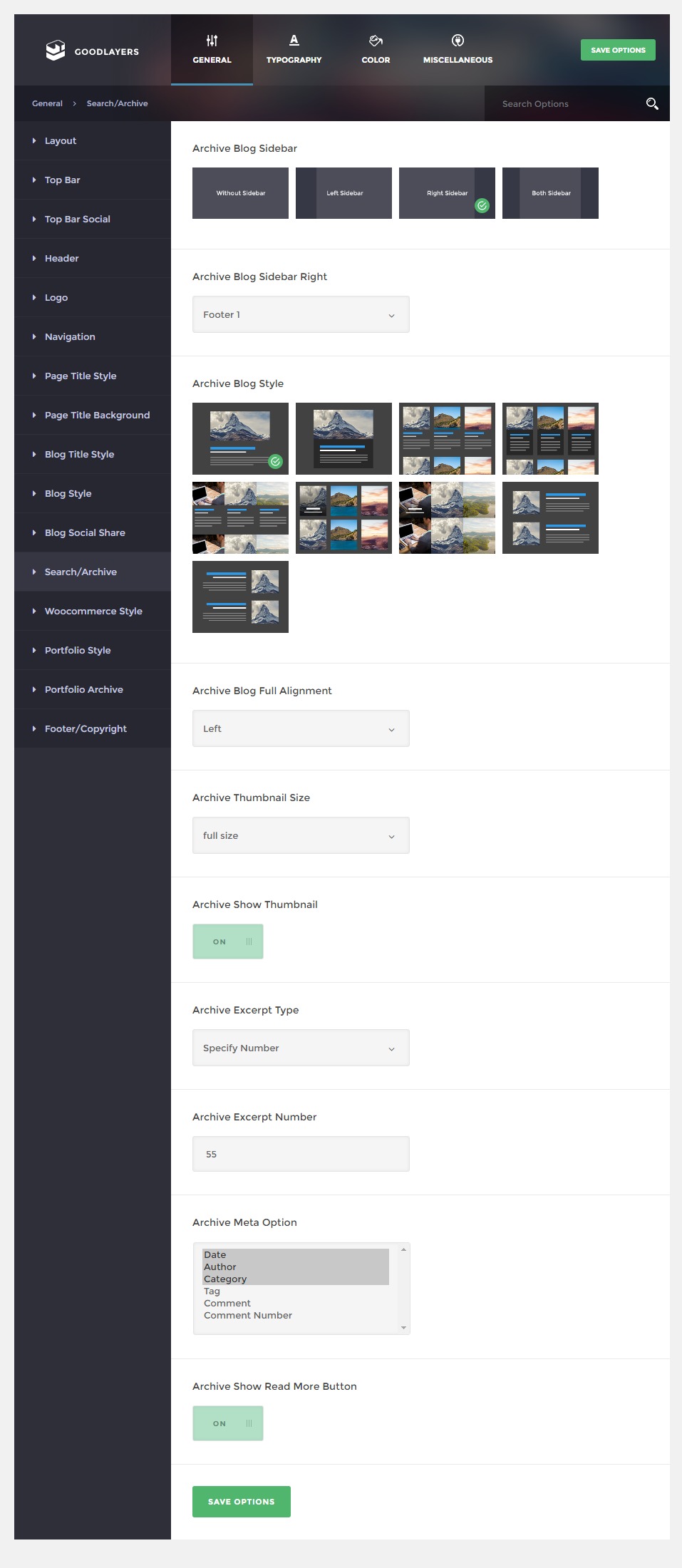Expand the Top Bar Social section
The height and width of the screenshot is (1568, 682).
pyautogui.click(x=93, y=219)
